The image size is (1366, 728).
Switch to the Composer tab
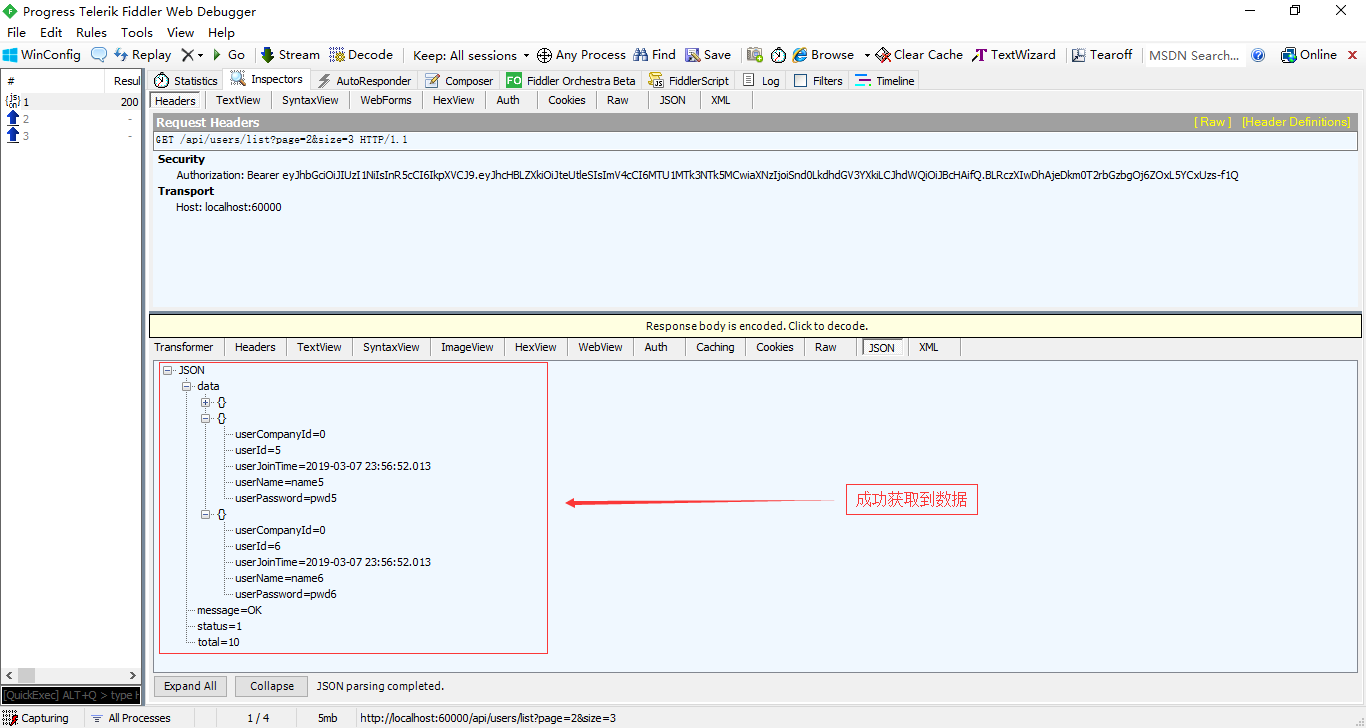click(x=459, y=81)
